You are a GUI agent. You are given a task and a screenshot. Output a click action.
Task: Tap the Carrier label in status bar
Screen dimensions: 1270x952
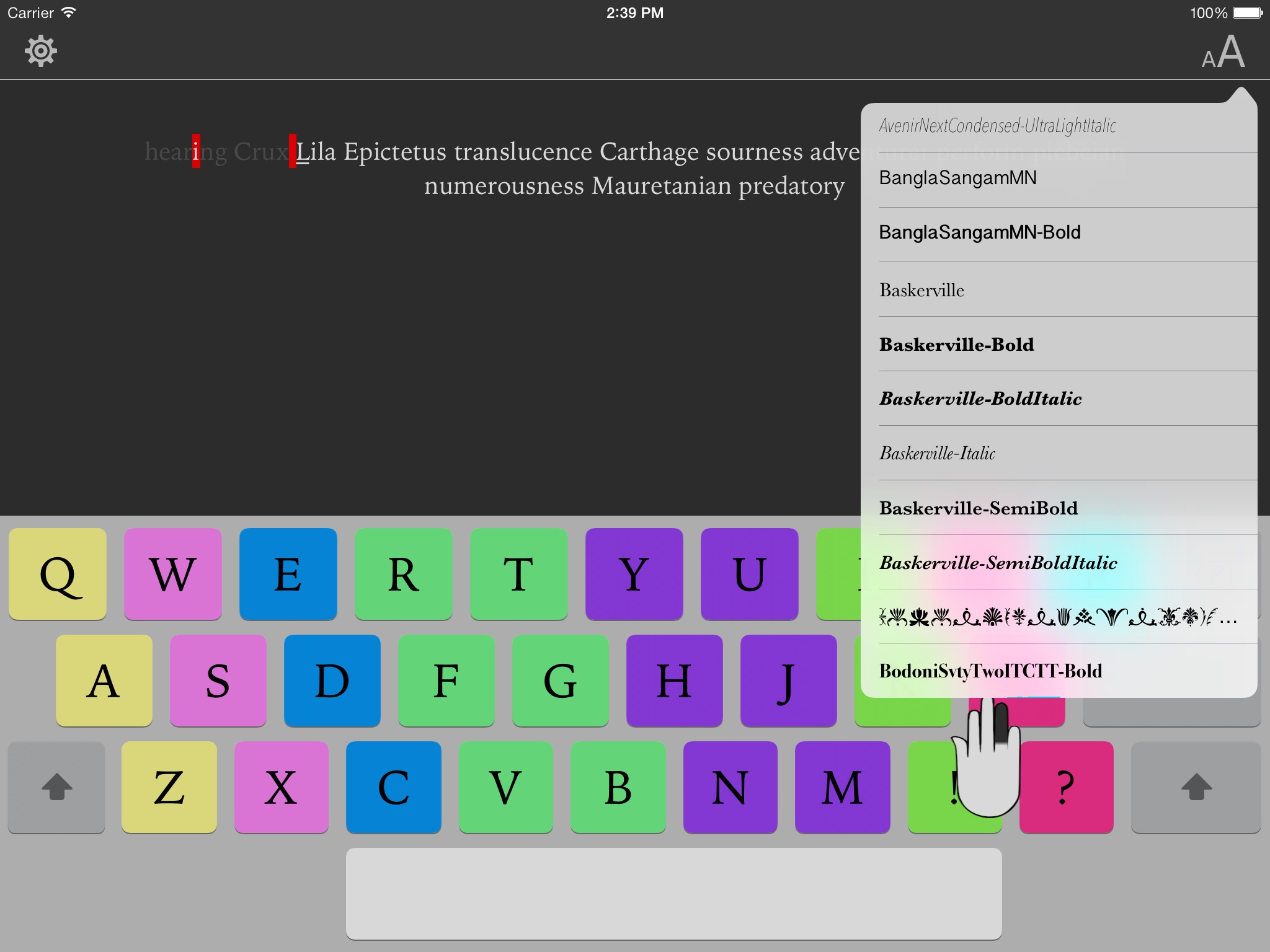click(30, 12)
